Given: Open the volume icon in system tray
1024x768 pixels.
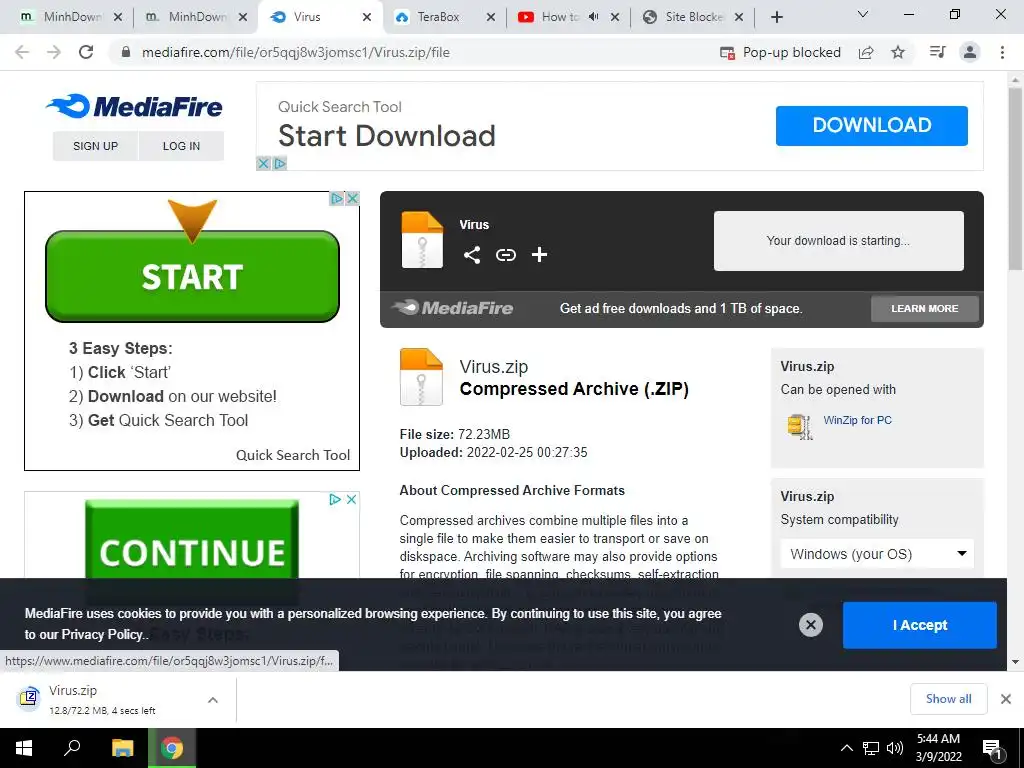Looking at the screenshot, I should tap(895, 748).
